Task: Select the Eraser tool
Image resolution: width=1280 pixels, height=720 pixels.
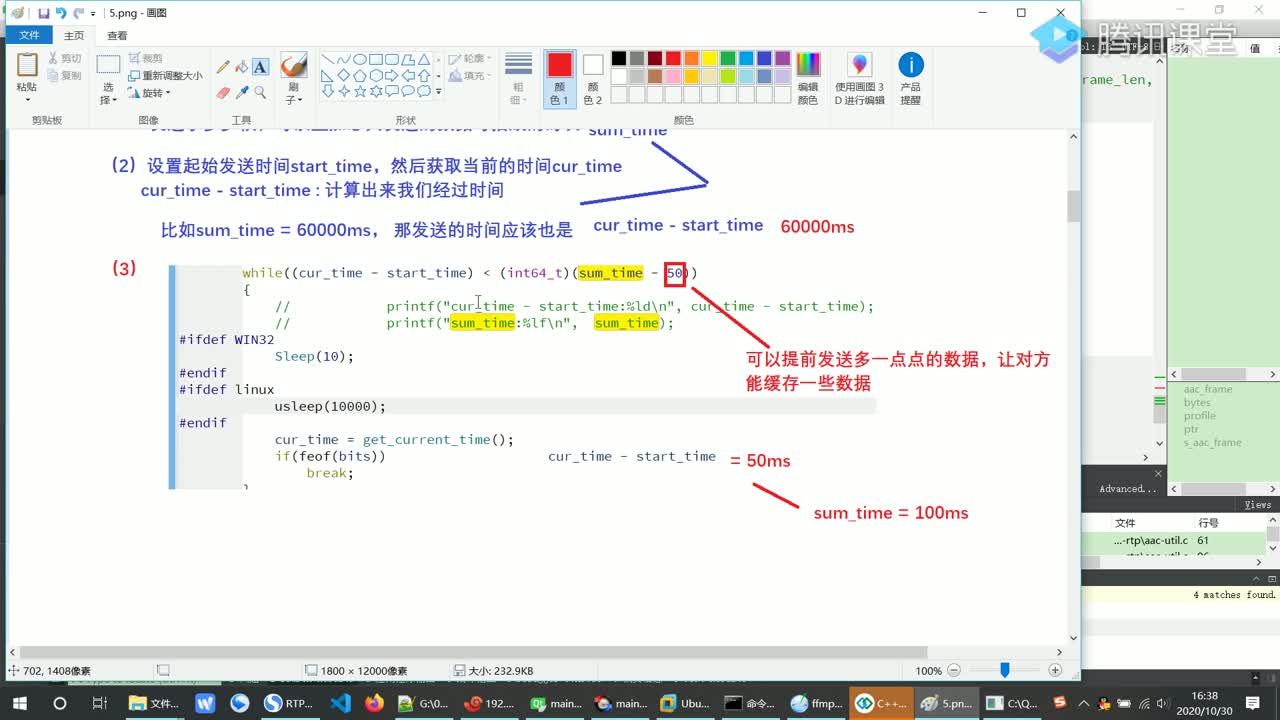Action: (223, 92)
